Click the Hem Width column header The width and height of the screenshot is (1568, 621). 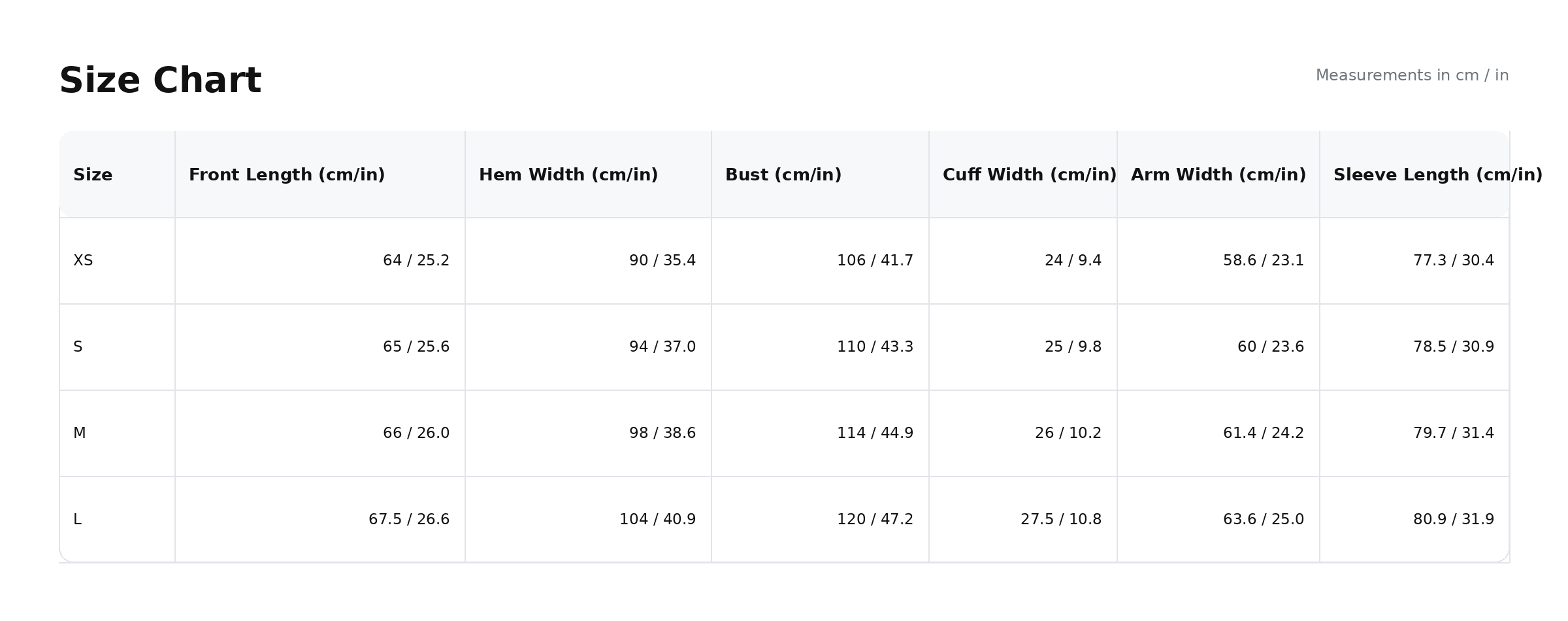coord(568,175)
